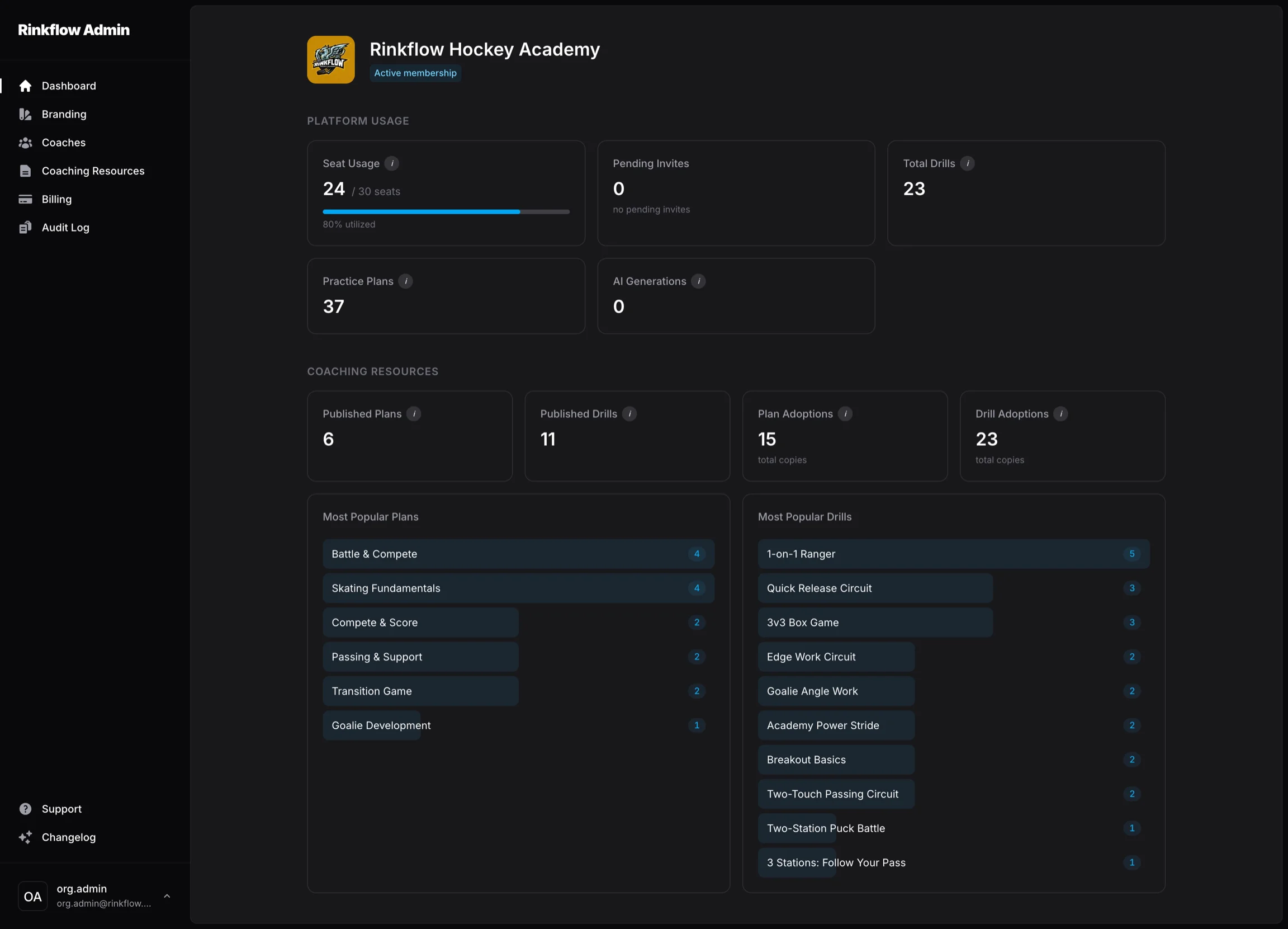This screenshot has width=1288, height=929.
Task: Expand the org.admin account menu chevron
Action: point(167,896)
